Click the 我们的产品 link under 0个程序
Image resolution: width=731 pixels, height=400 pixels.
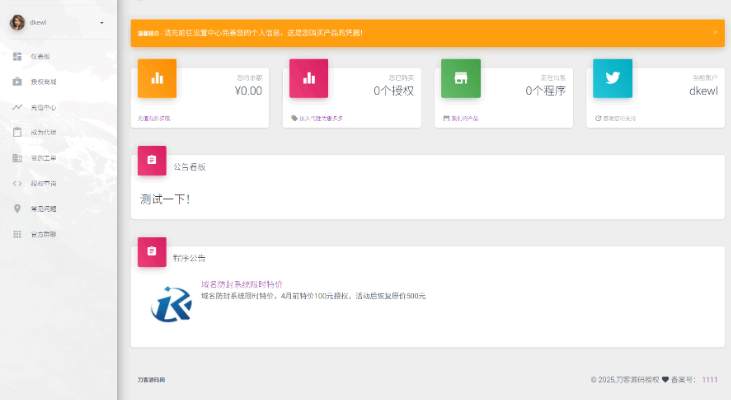click(465, 118)
